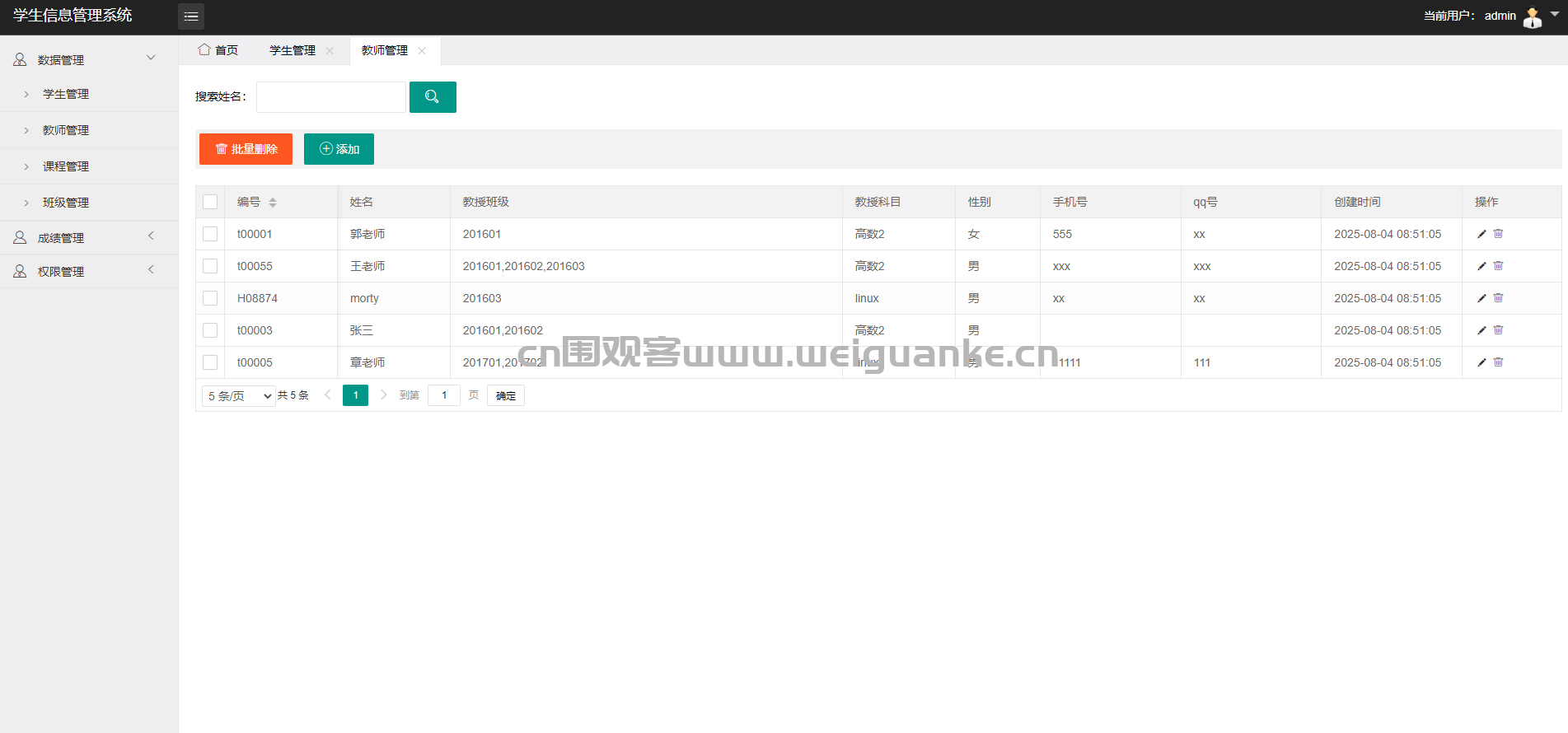Click the name cell 章老师
Image resolution: width=1568 pixels, height=733 pixels.
367,362
